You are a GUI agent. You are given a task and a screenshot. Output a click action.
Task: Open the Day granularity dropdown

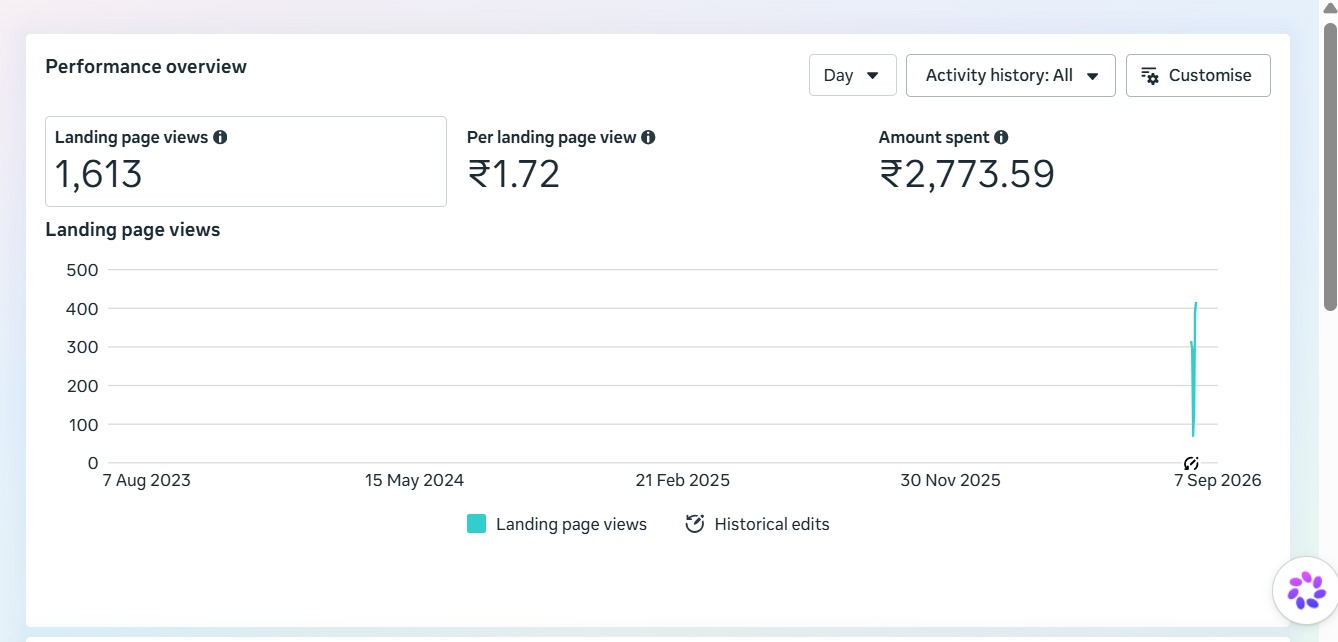tap(853, 75)
